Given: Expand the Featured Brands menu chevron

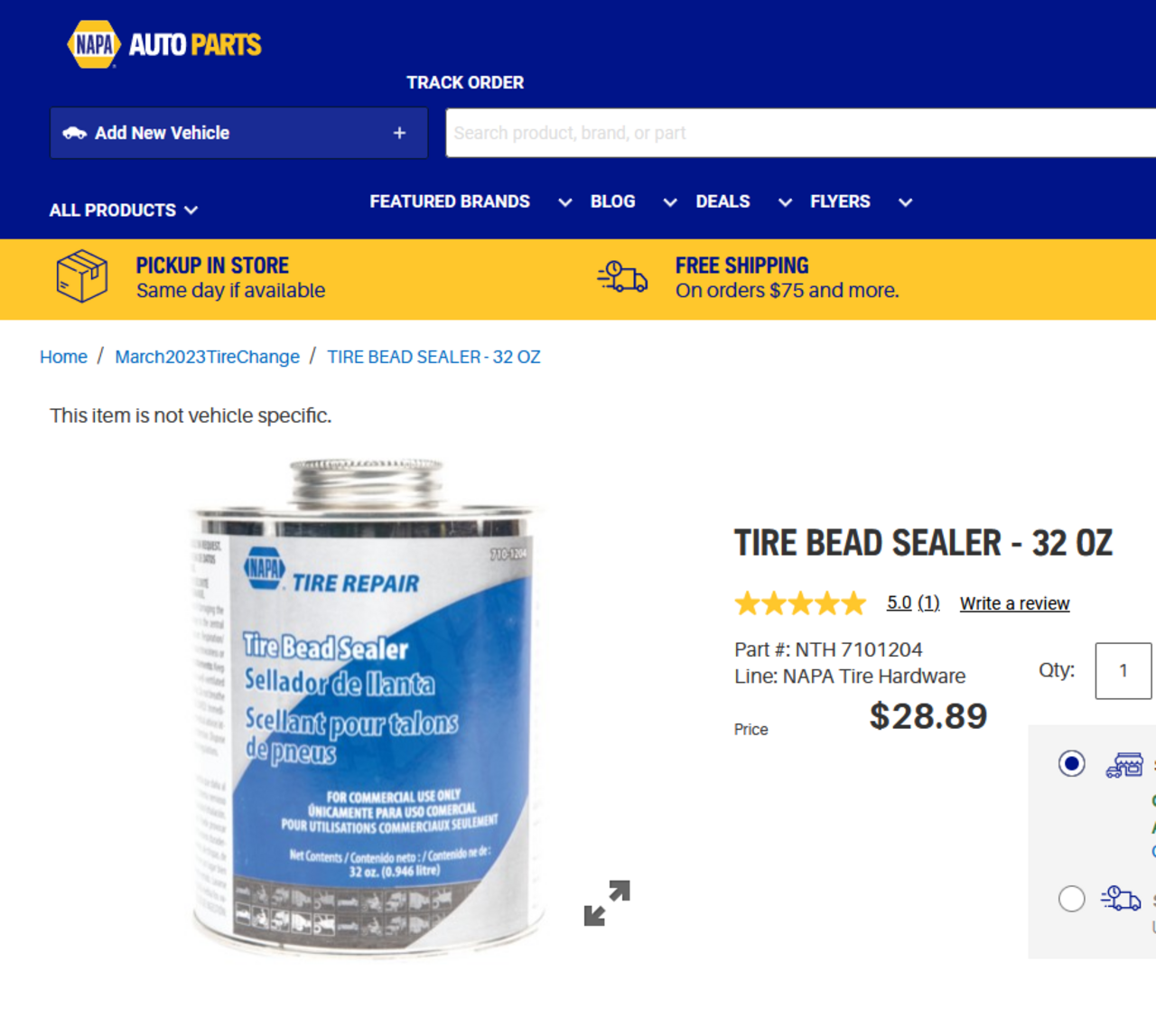Looking at the screenshot, I should coord(565,202).
